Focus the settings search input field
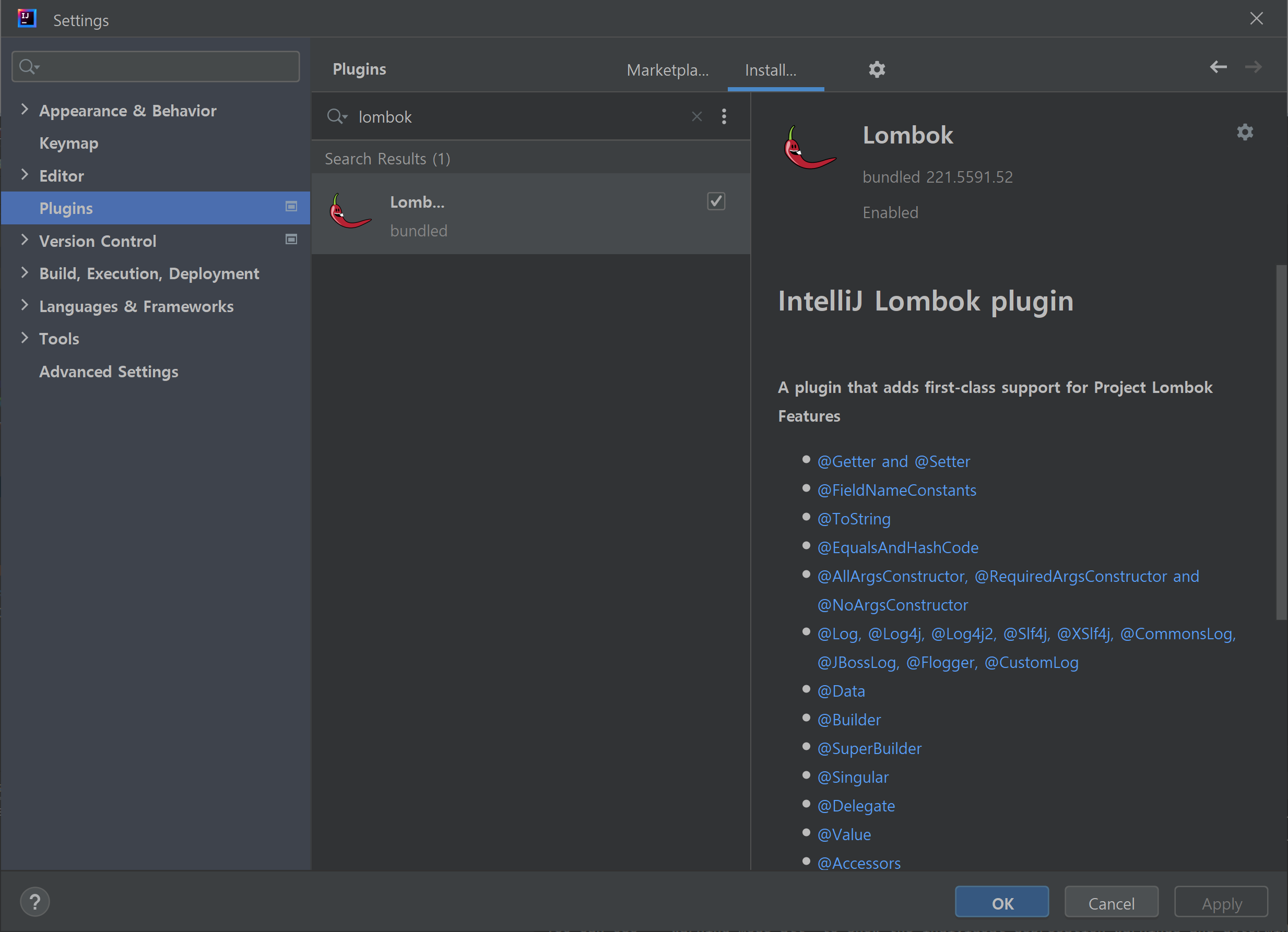This screenshot has height=932, width=1288. pos(155,66)
